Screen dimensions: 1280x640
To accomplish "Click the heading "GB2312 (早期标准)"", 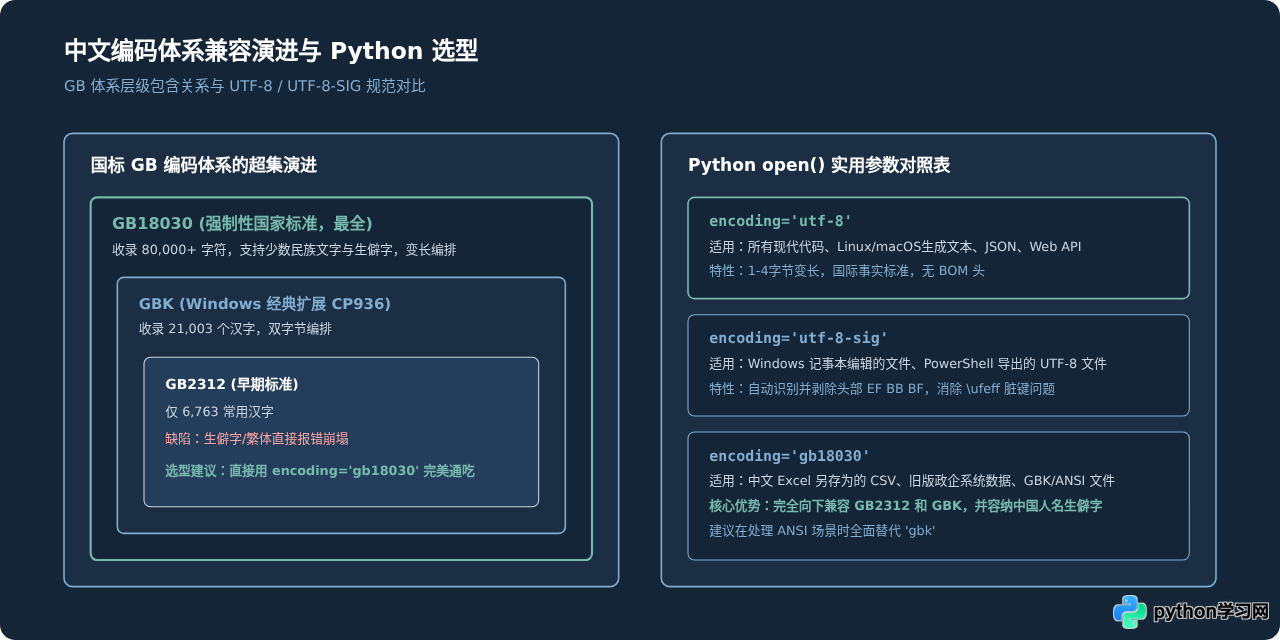I will point(232,384).
